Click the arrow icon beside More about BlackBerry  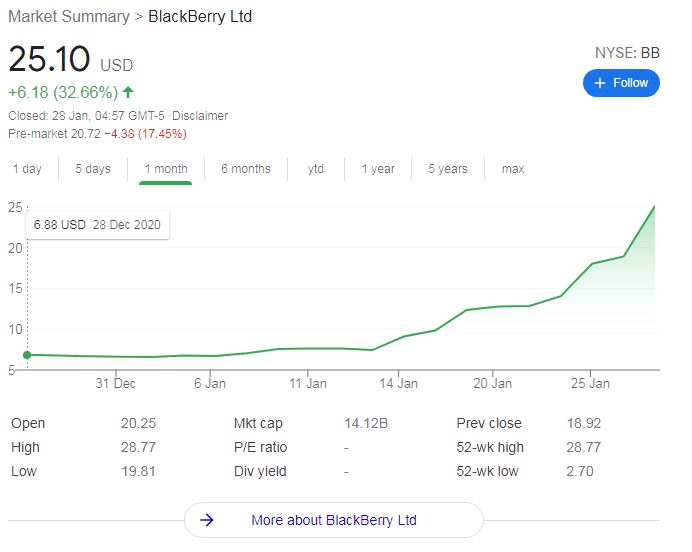coord(207,520)
